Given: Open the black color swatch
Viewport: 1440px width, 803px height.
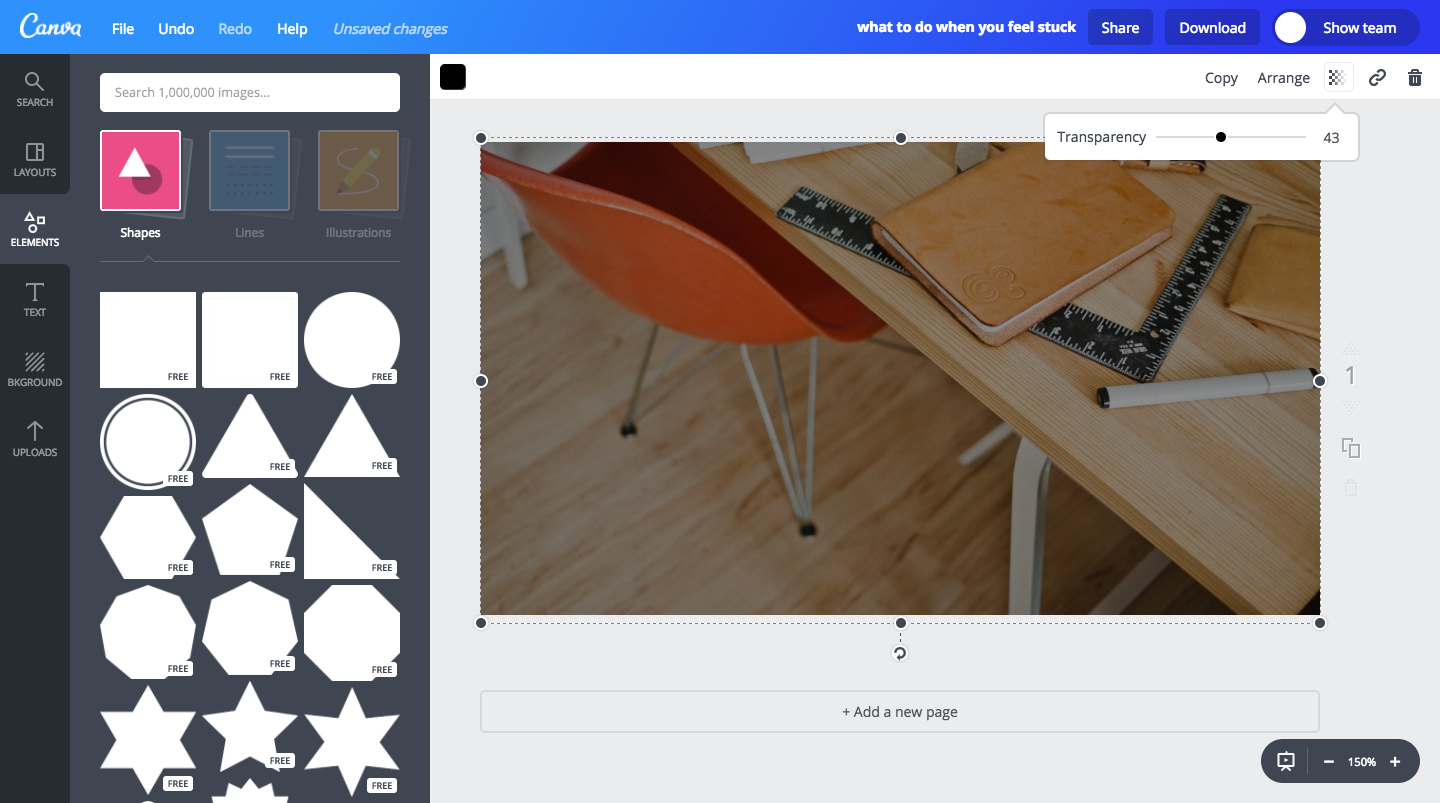Looking at the screenshot, I should (453, 77).
